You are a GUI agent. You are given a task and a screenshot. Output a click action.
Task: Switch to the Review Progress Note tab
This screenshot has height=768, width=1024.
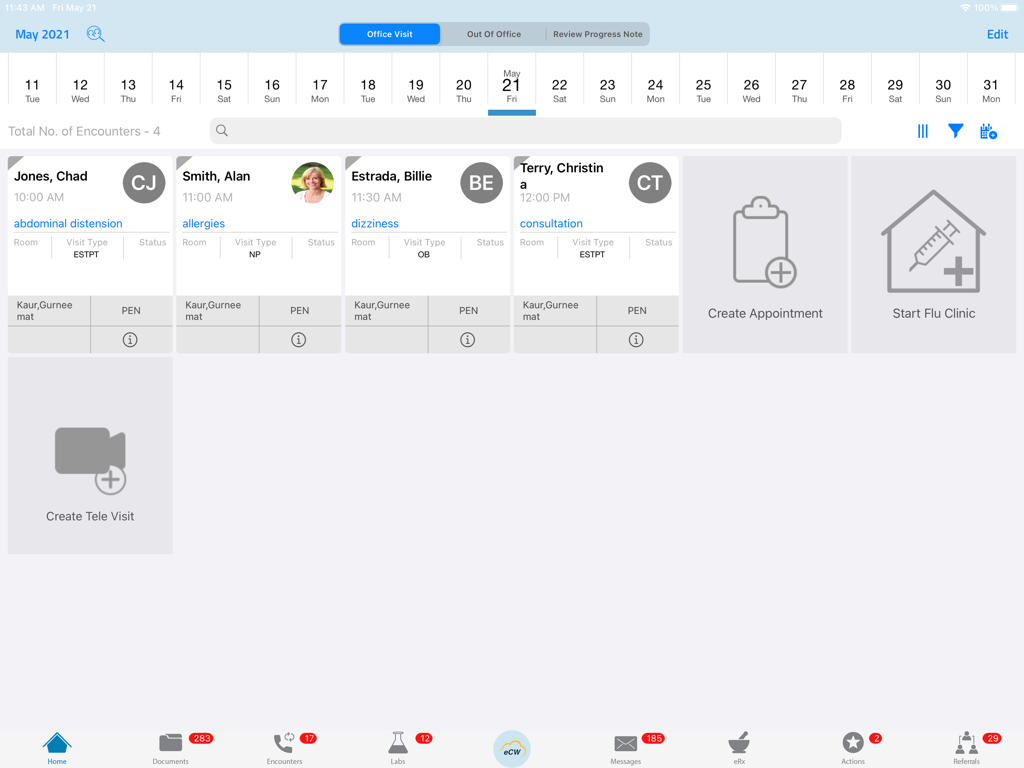click(597, 33)
